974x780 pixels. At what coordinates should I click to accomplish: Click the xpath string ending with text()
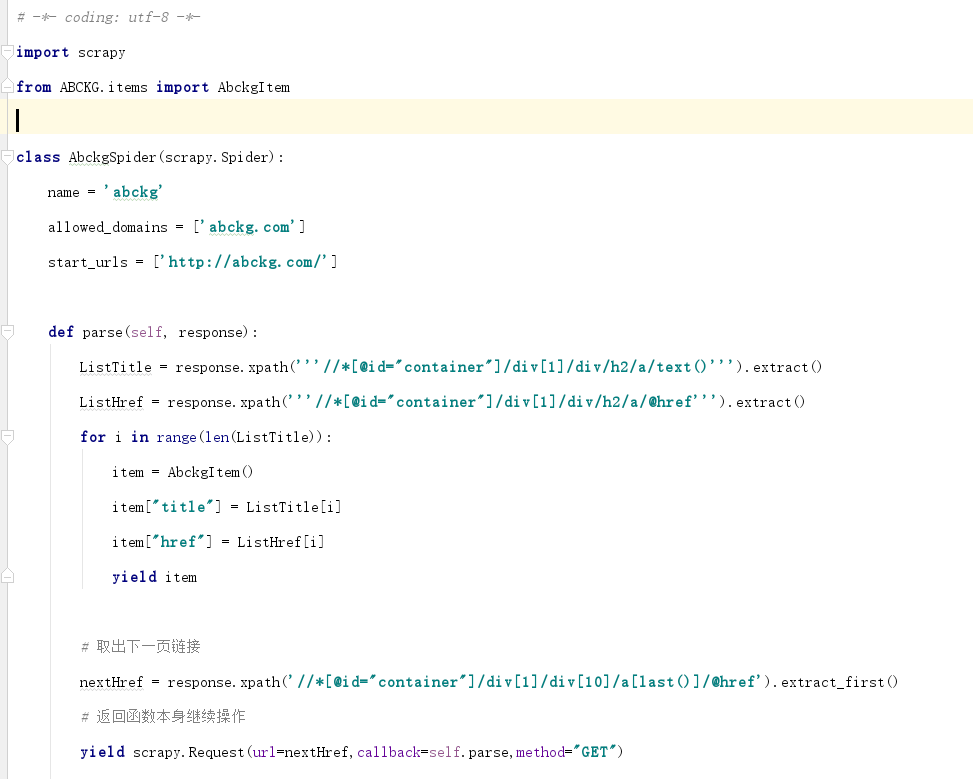pos(515,367)
